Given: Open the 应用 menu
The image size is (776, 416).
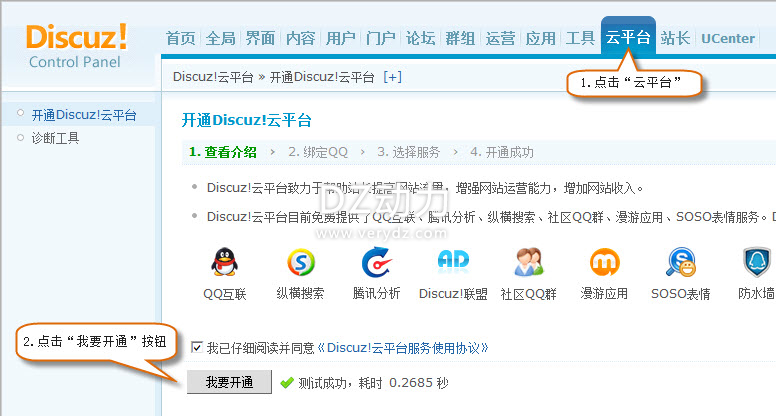Looking at the screenshot, I should tap(540, 38).
